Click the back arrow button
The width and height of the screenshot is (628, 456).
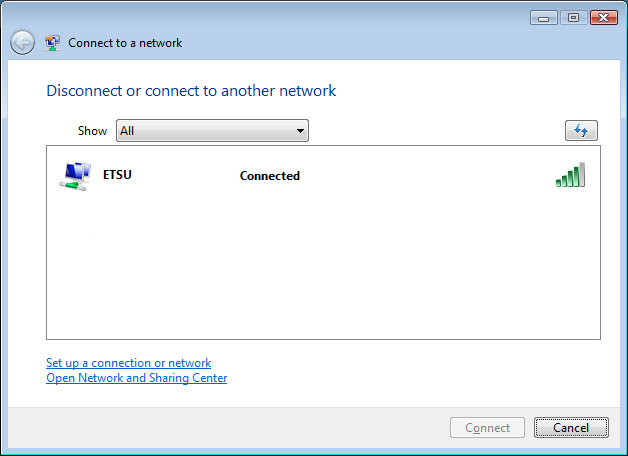click(x=22, y=43)
